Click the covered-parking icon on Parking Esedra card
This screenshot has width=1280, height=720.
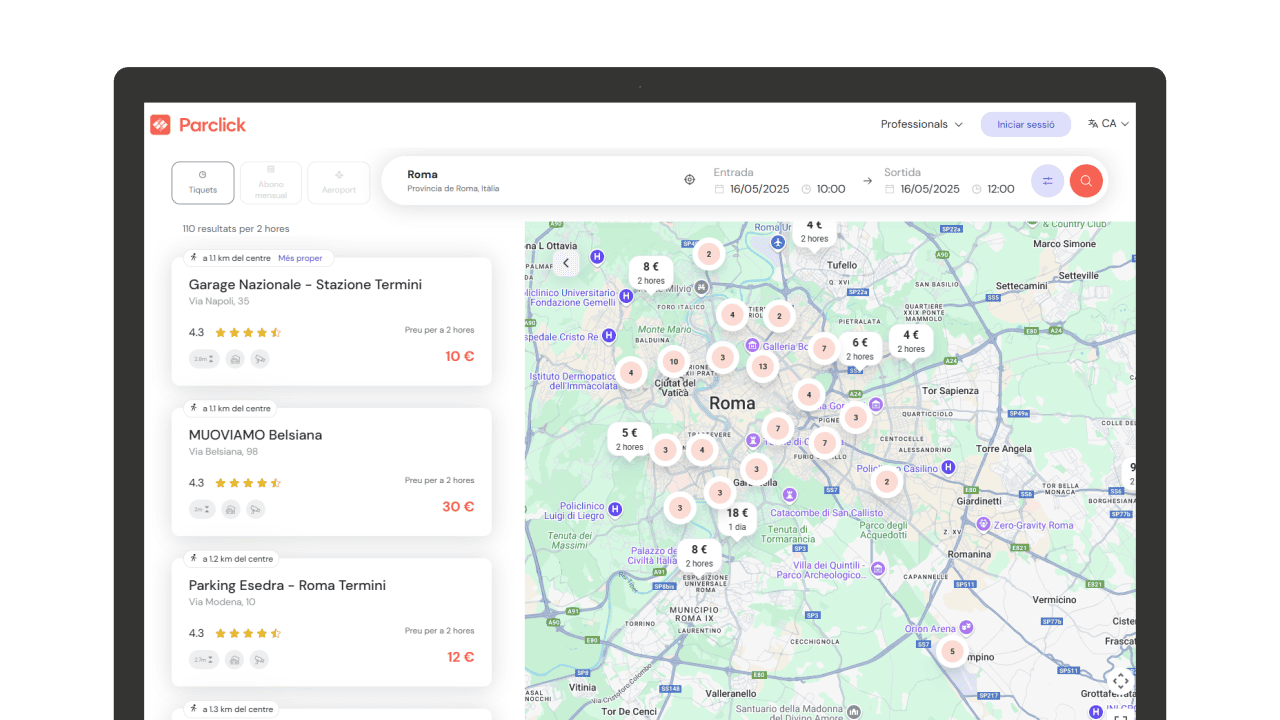click(234, 659)
